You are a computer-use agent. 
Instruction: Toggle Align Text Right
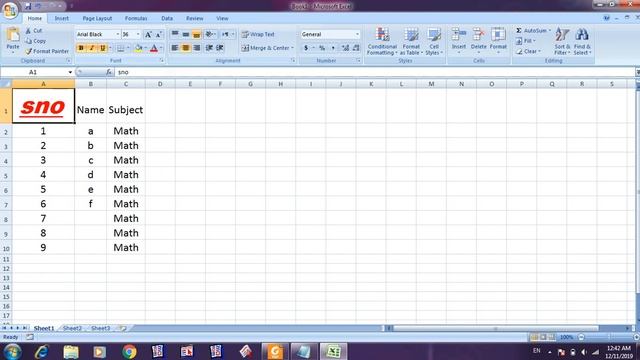tap(196, 48)
